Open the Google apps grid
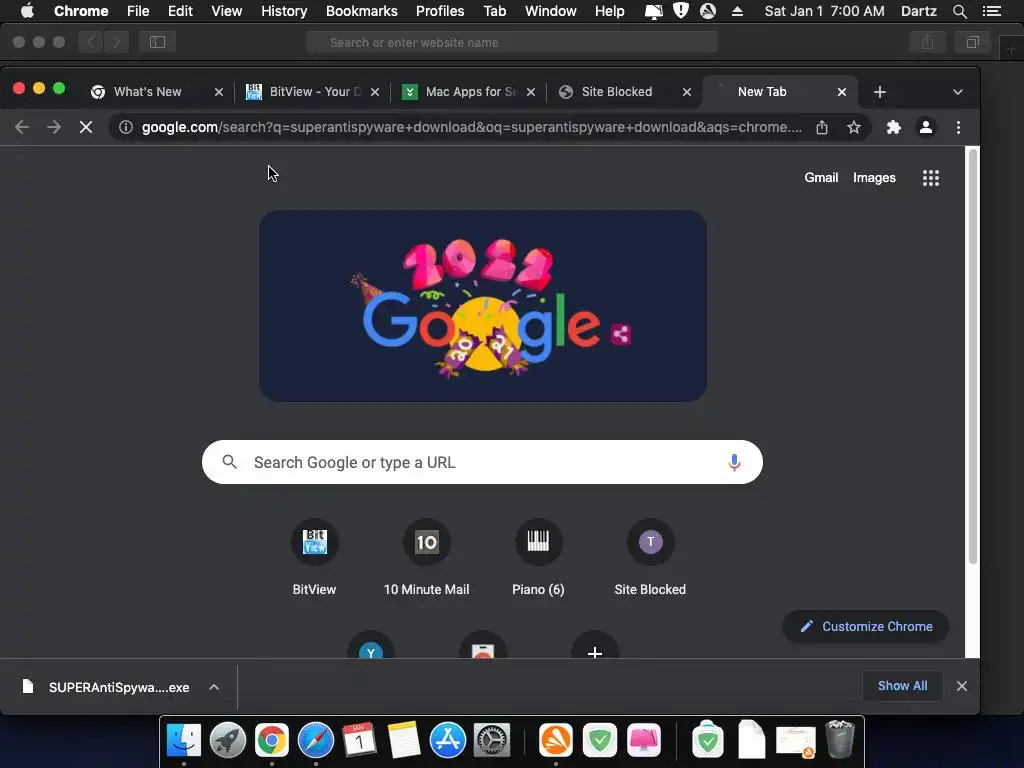 931,178
